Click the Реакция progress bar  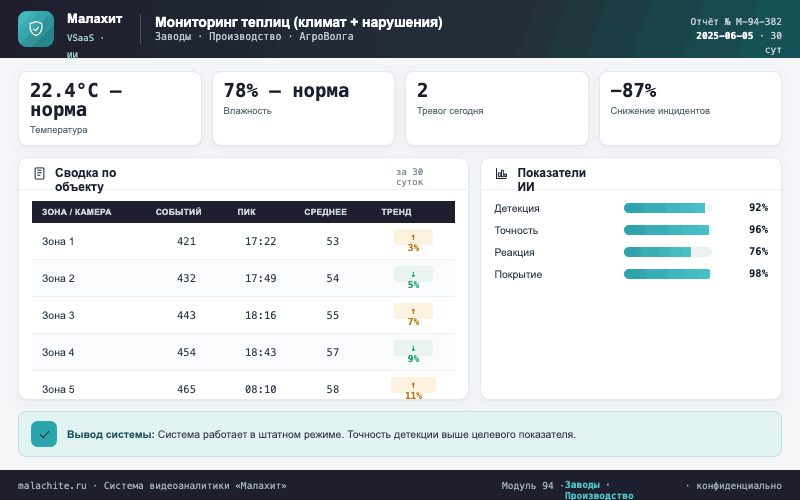(x=667, y=252)
